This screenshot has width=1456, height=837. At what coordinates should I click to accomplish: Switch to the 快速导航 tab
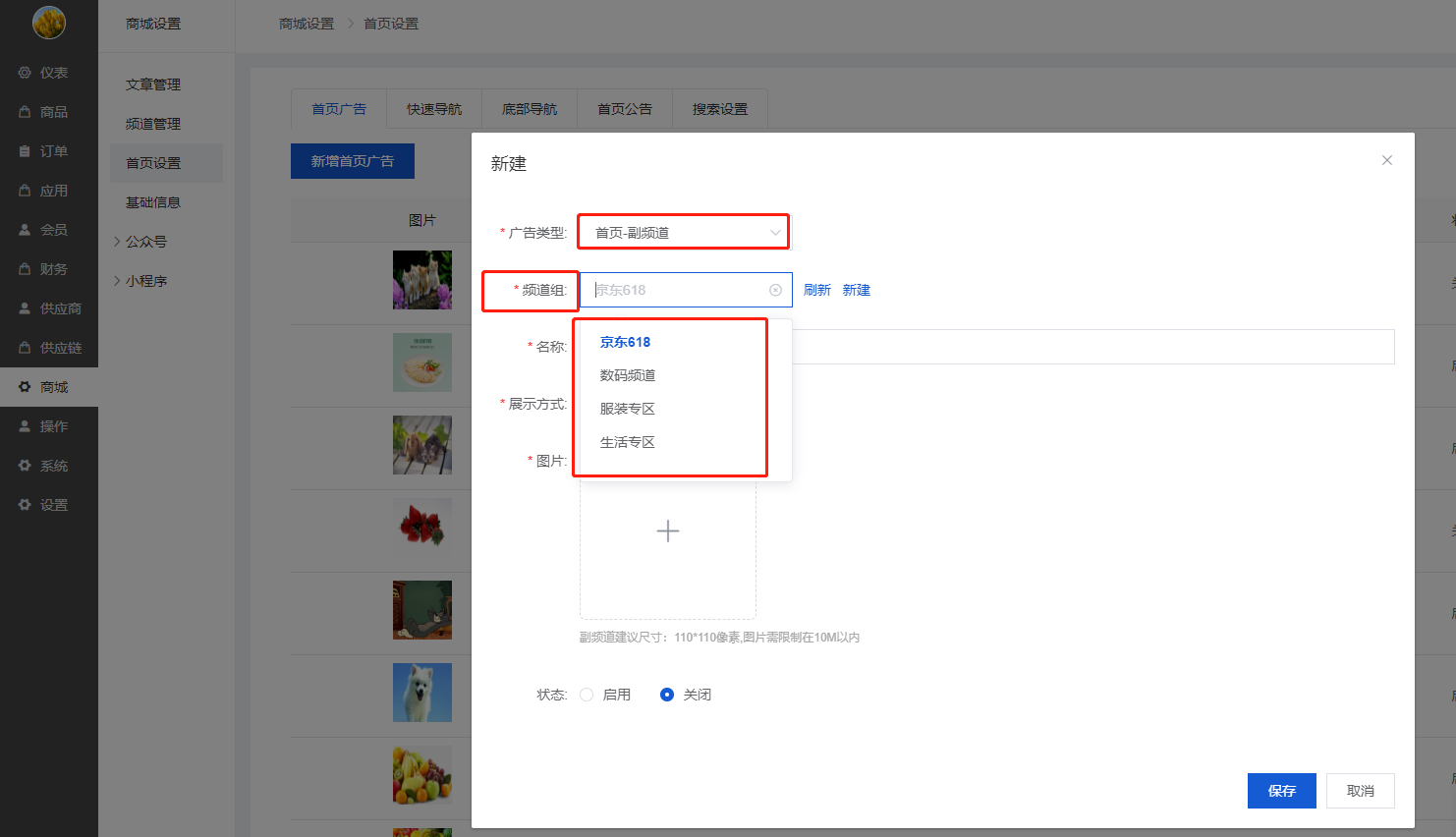(434, 109)
